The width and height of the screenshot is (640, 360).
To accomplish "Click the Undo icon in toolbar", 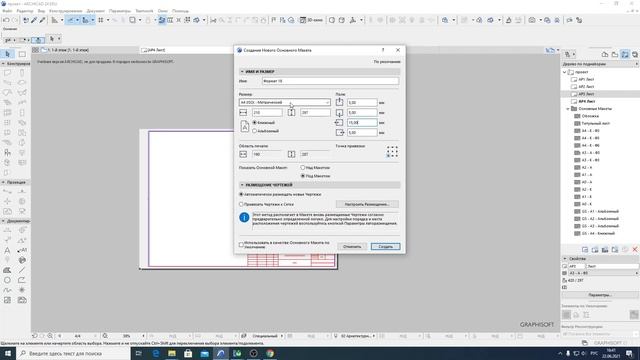I will 6,20.
